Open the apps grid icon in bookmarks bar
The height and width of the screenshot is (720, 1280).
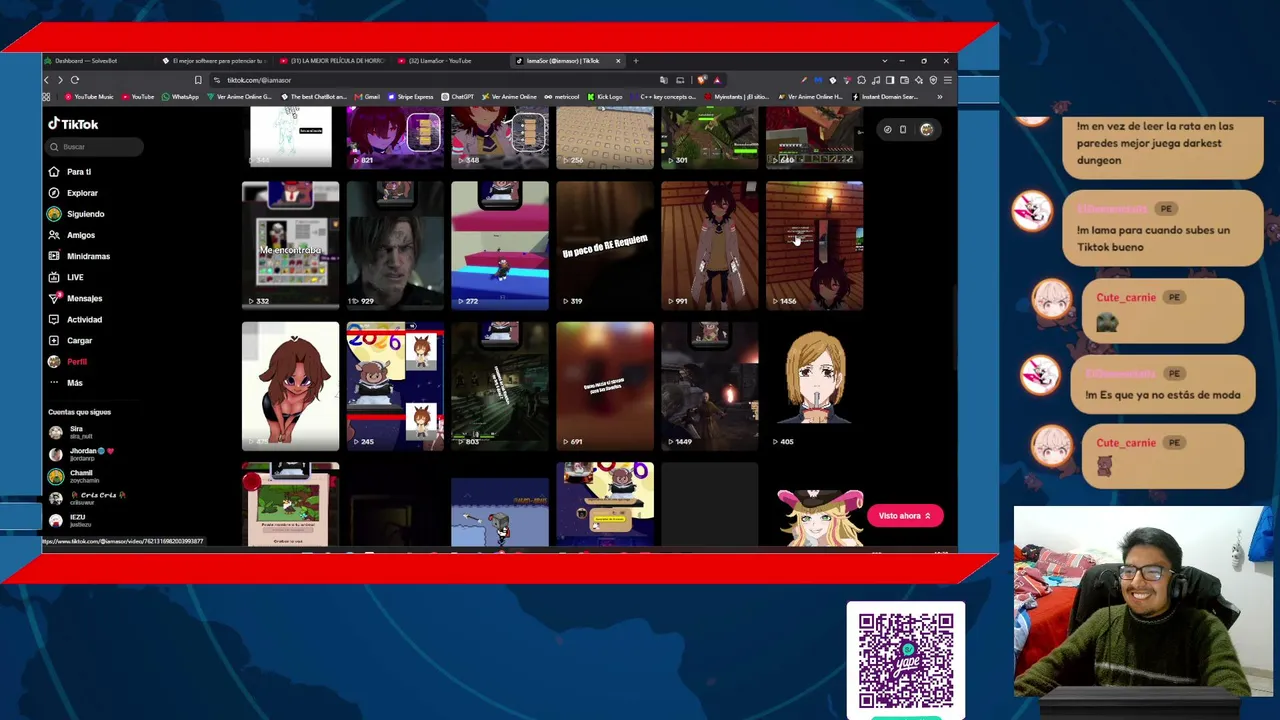pyautogui.click(x=46, y=97)
